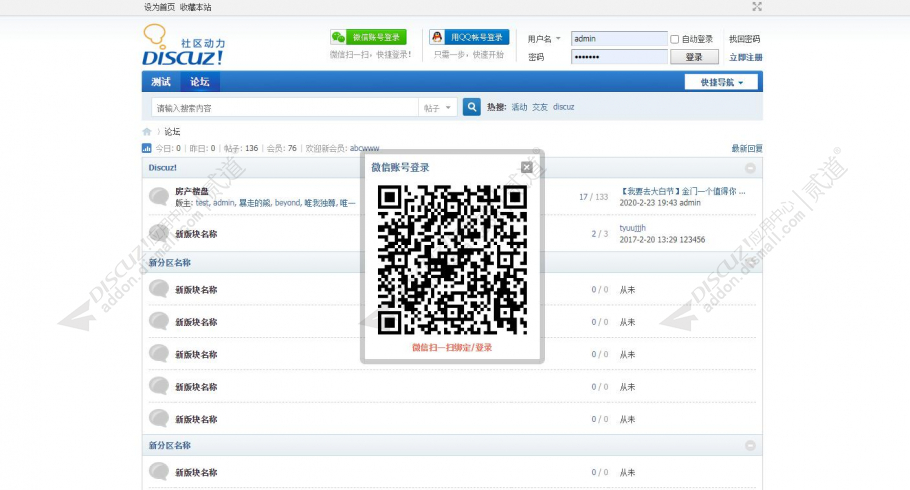Click the blue search magnifier button
Viewport: 910px width, 490px height.
click(x=471, y=107)
